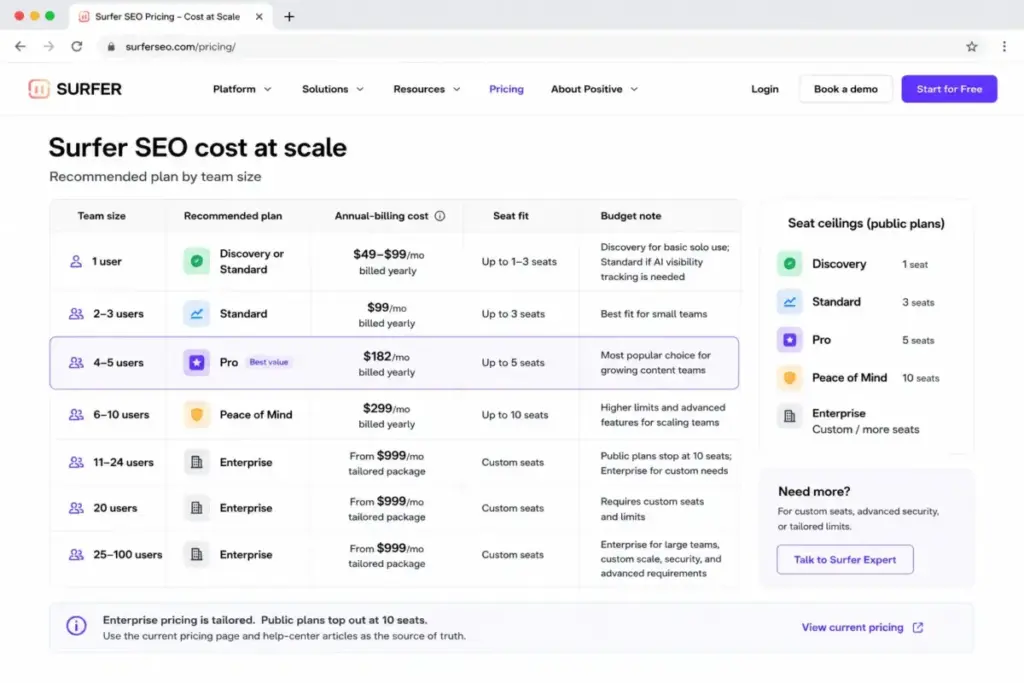This screenshot has height=683, width=1024.
Task: Open the browser three-dot menu
Action: [1004, 46]
